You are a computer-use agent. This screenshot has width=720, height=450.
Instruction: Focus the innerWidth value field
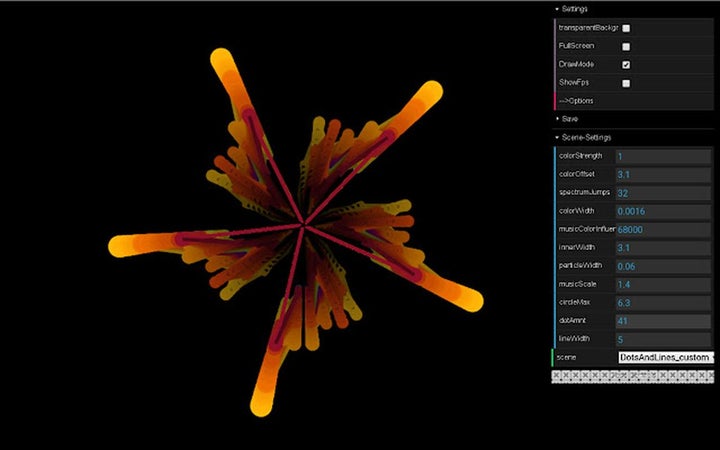click(662, 247)
